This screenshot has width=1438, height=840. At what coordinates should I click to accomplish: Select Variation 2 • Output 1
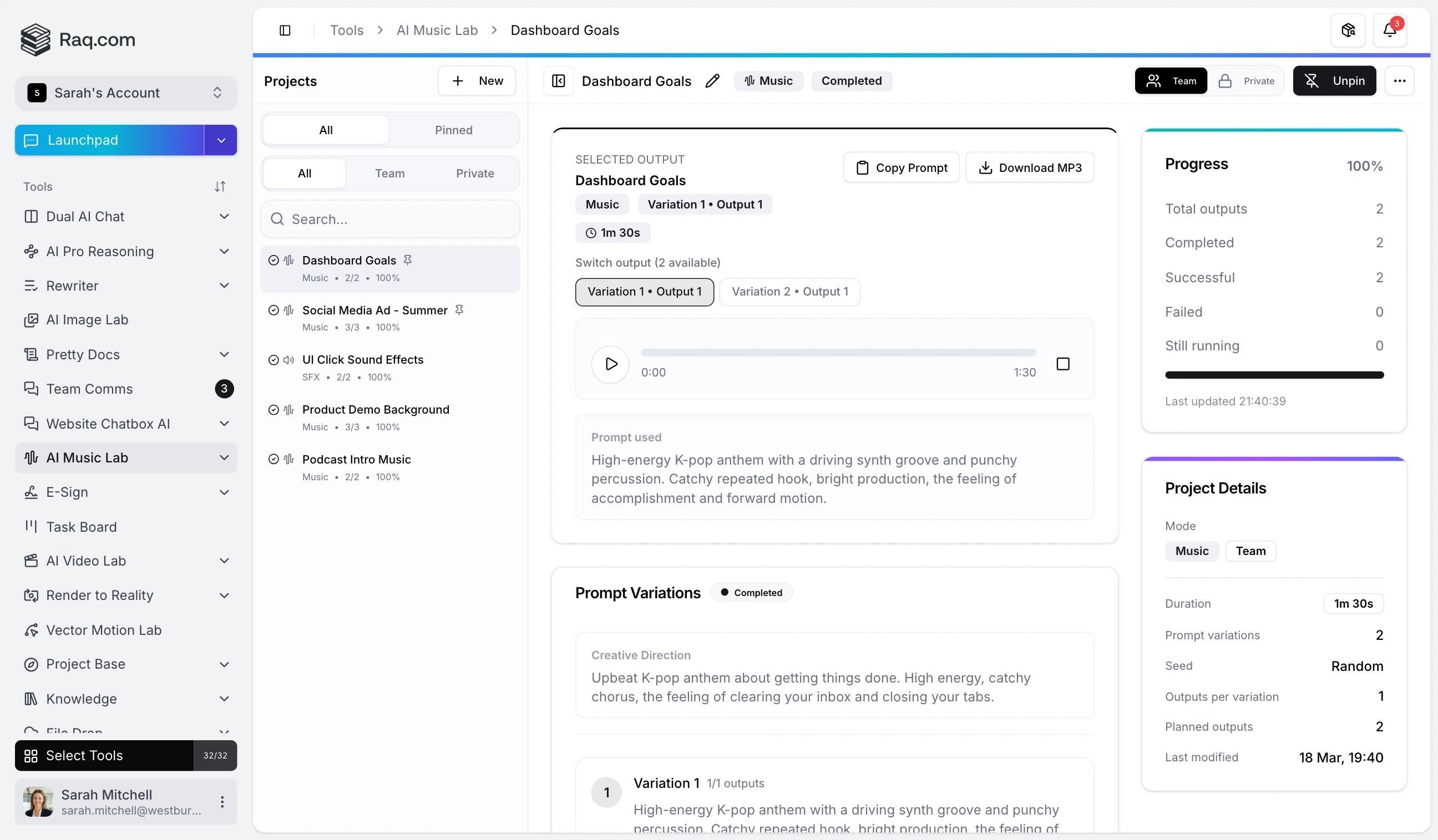click(x=790, y=292)
